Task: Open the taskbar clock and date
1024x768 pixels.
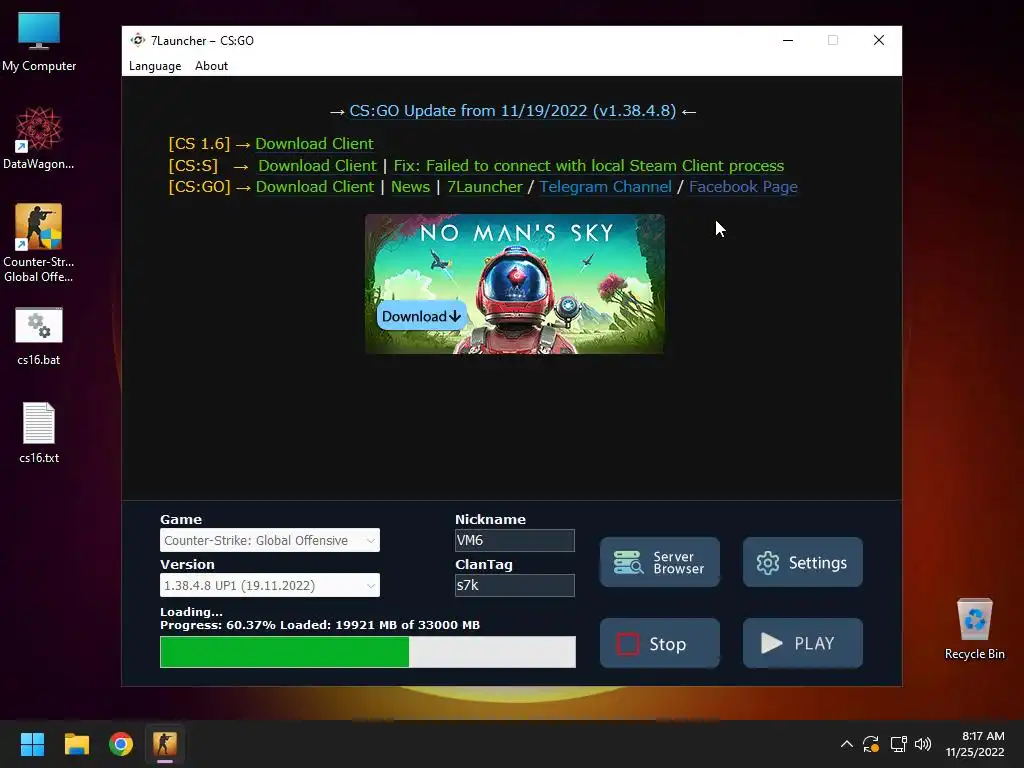Action: pyautogui.click(x=975, y=744)
